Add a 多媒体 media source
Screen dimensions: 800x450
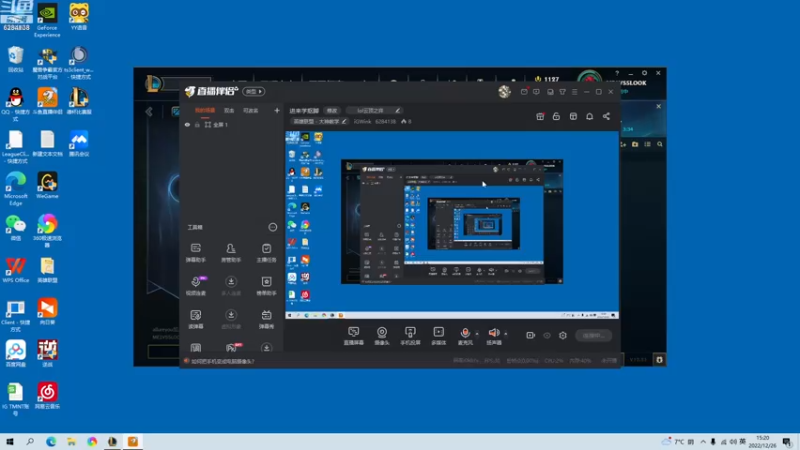[438, 336]
